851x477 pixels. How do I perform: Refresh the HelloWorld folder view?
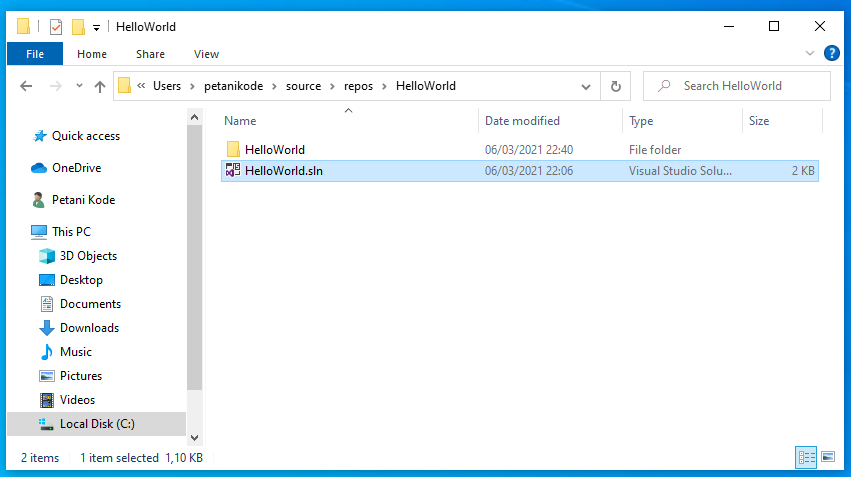click(615, 86)
